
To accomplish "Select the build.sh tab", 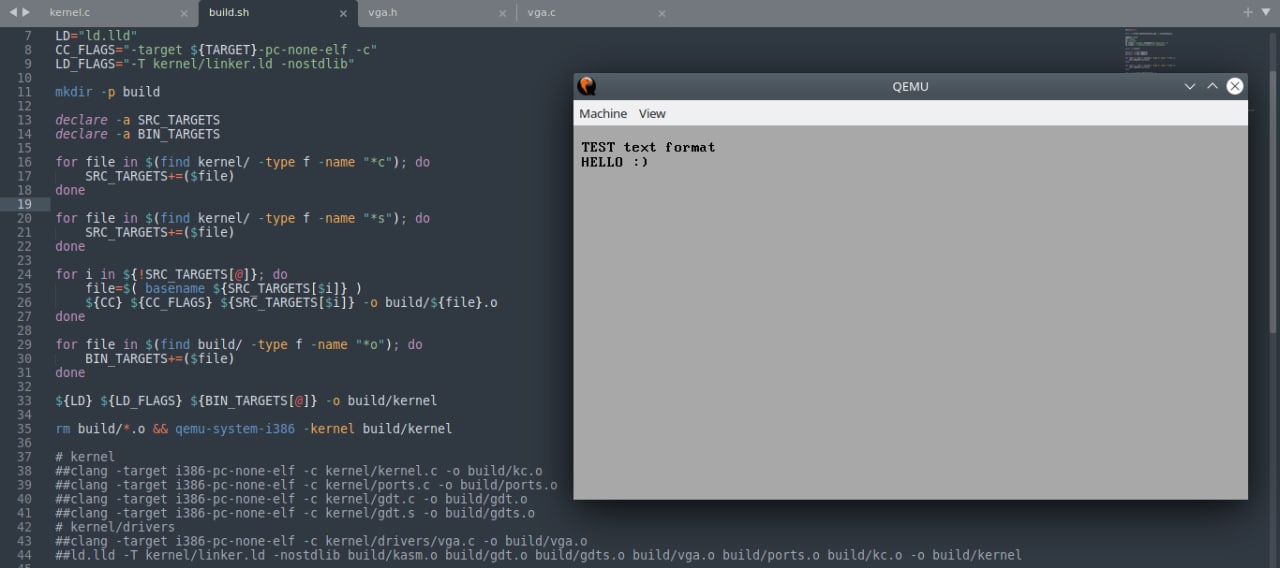I will click(229, 13).
